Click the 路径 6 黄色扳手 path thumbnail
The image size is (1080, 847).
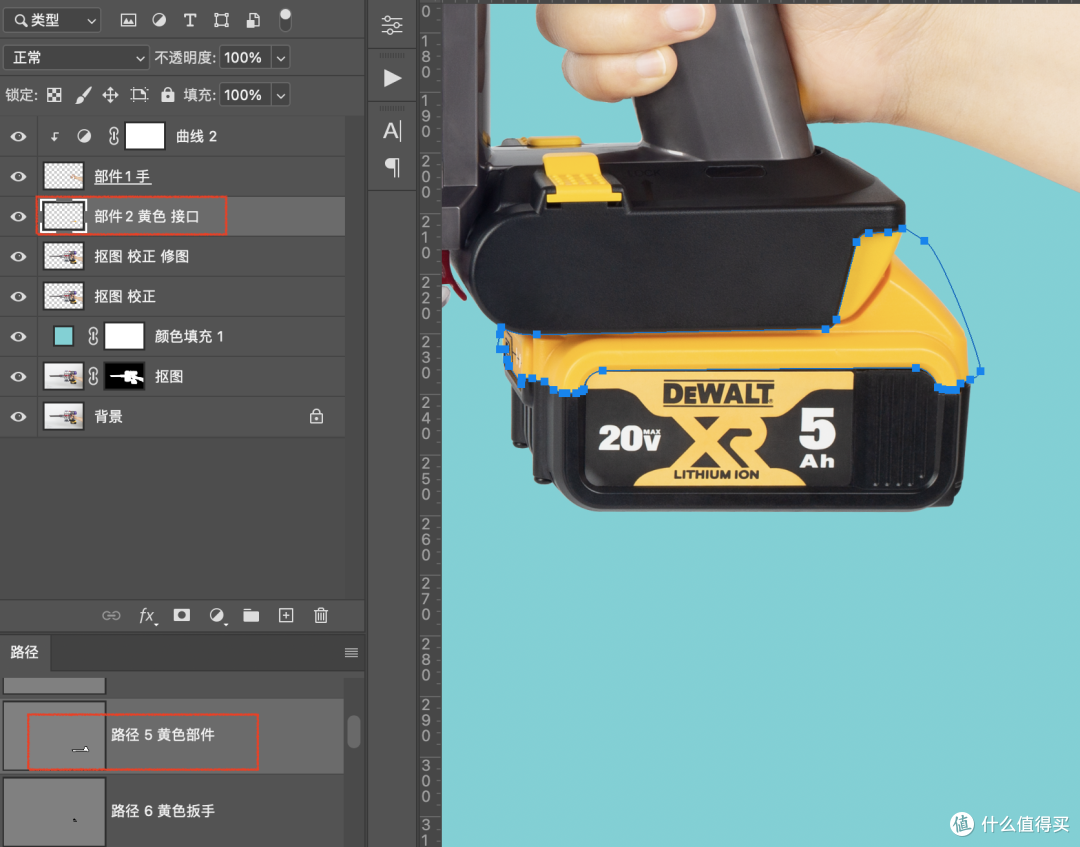click(x=54, y=813)
